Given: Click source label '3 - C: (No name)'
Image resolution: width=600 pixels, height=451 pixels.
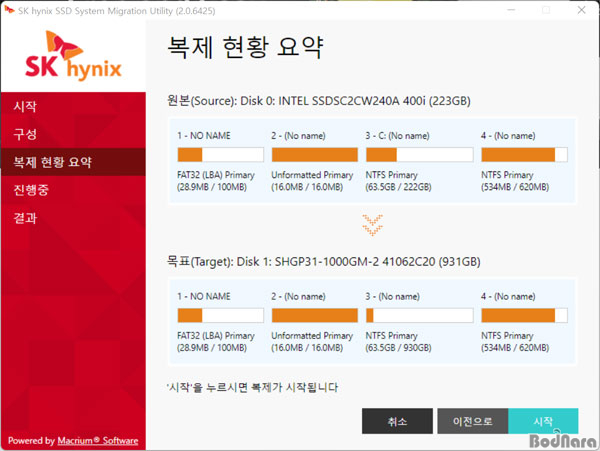Looking at the screenshot, I should [397, 136].
